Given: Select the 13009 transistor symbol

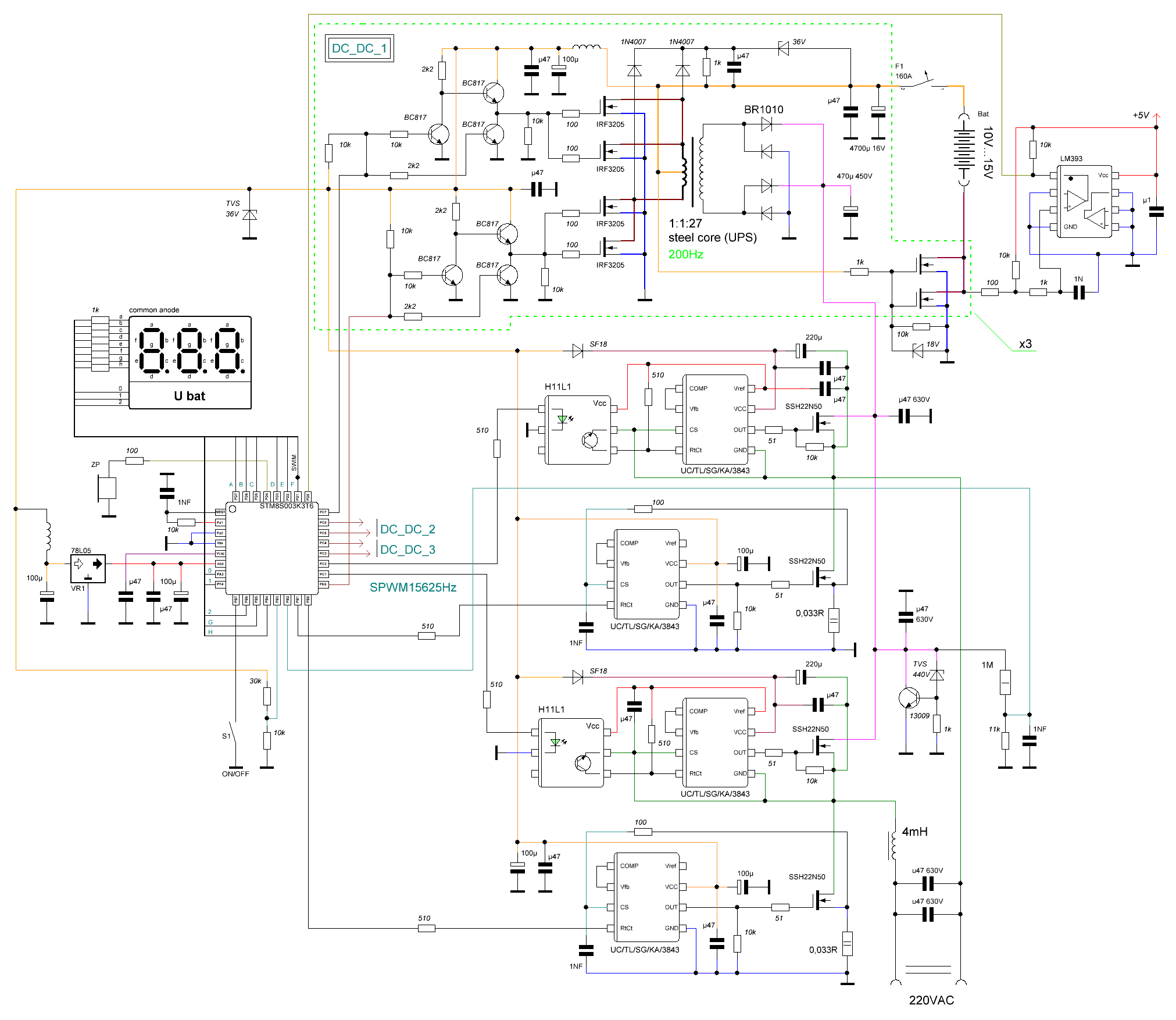Looking at the screenshot, I should tap(909, 698).
